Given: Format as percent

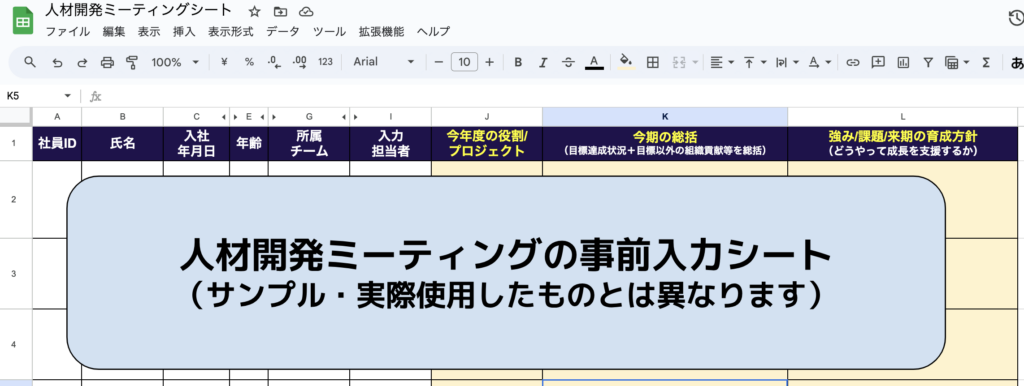Looking at the screenshot, I should pos(249,62).
